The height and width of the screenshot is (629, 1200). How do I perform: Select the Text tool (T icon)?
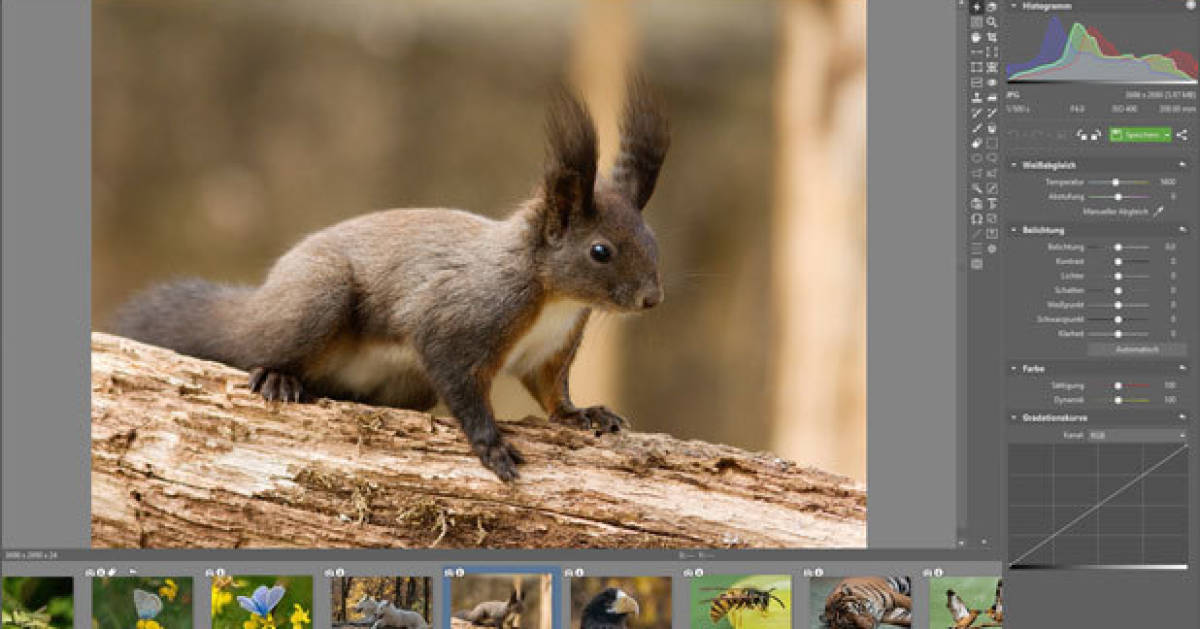click(991, 205)
